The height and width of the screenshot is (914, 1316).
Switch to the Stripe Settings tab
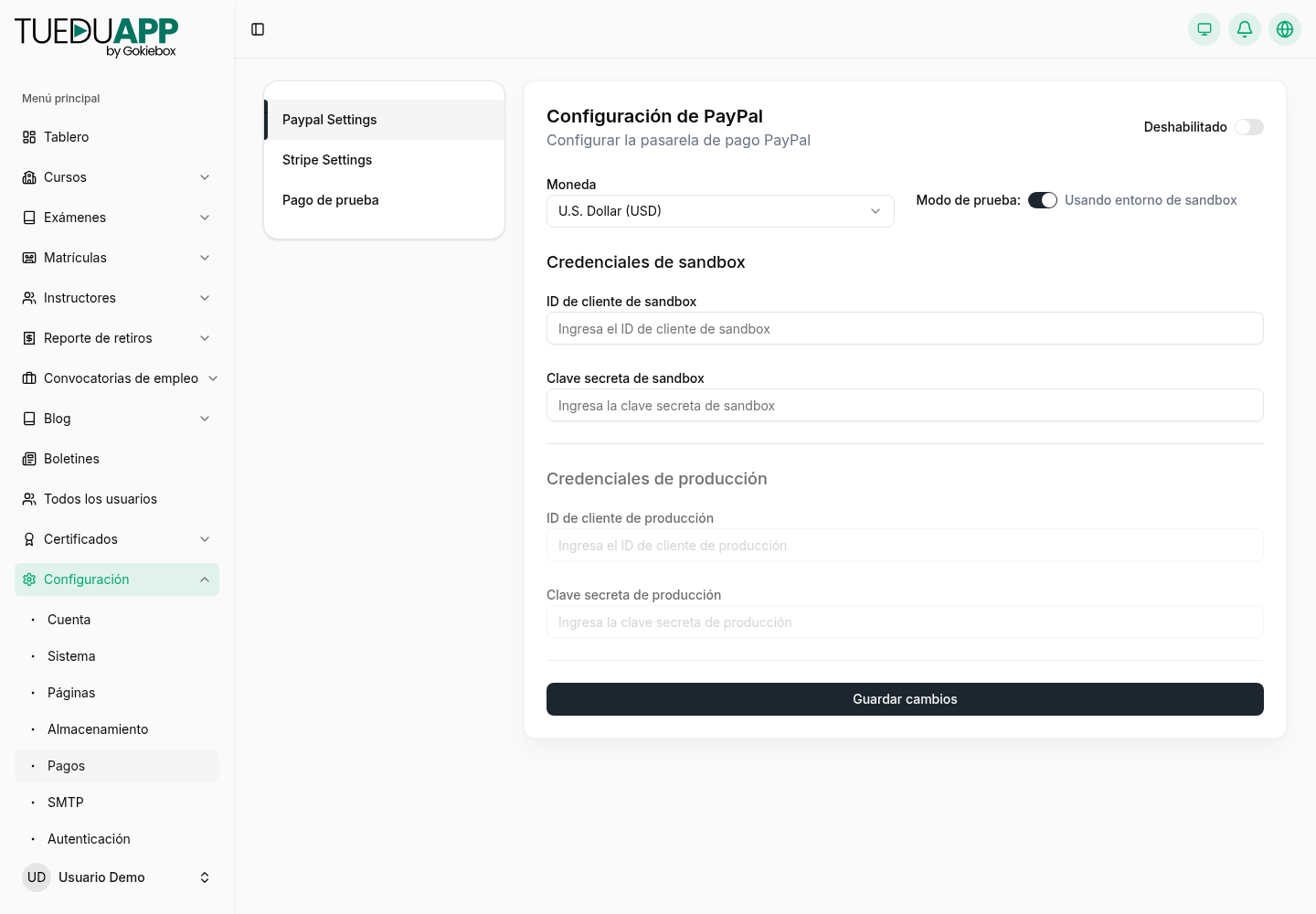coord(385,160)
